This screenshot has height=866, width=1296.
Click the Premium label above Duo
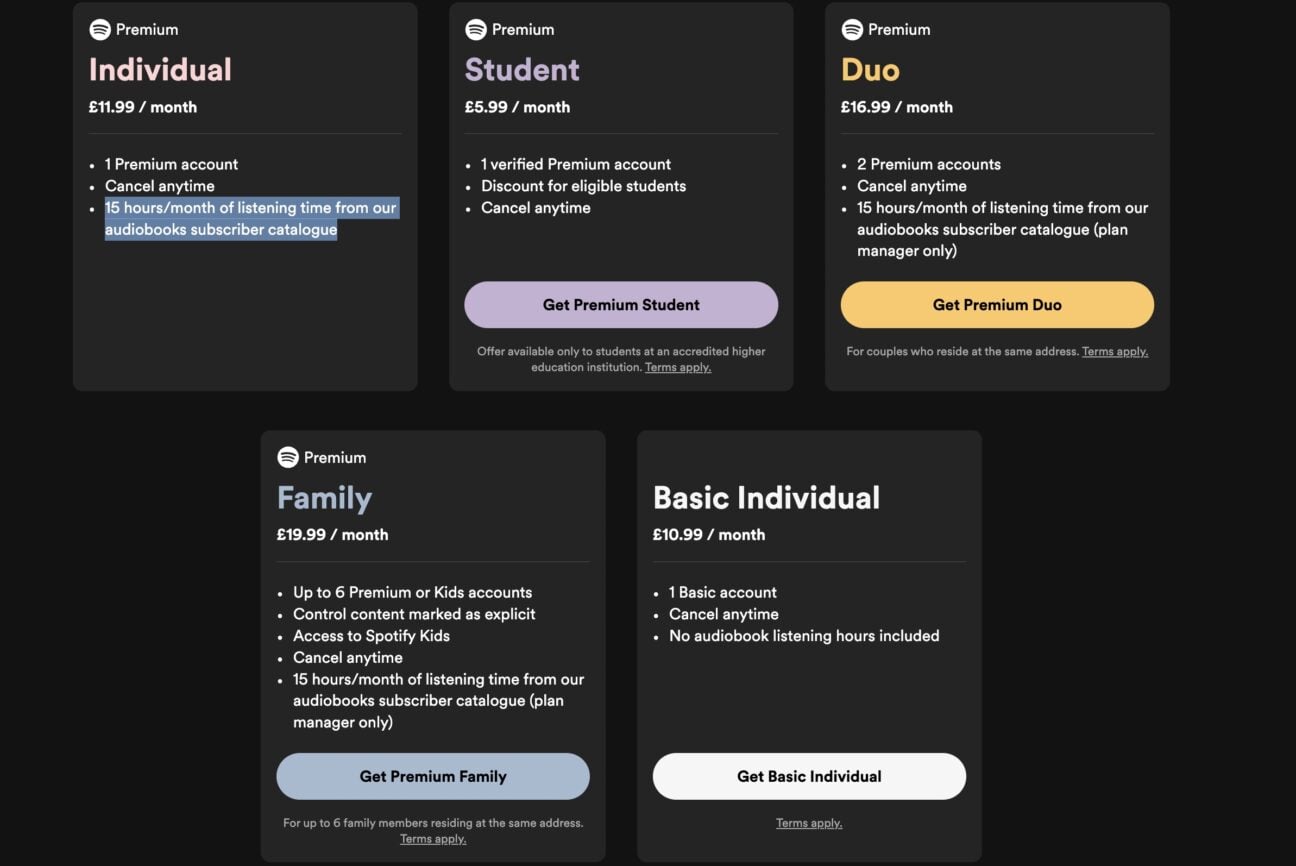(x=898, y=29)
